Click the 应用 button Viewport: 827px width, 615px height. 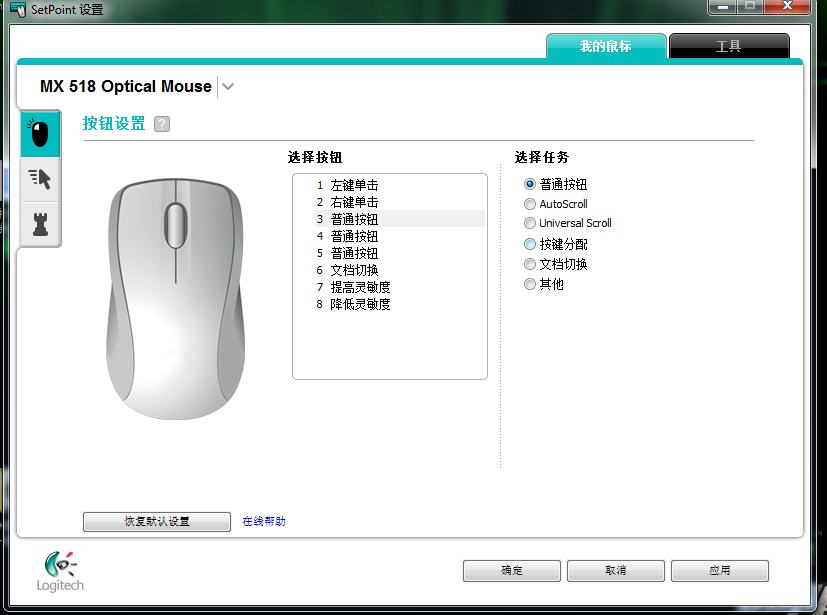[x=719, y=571]
